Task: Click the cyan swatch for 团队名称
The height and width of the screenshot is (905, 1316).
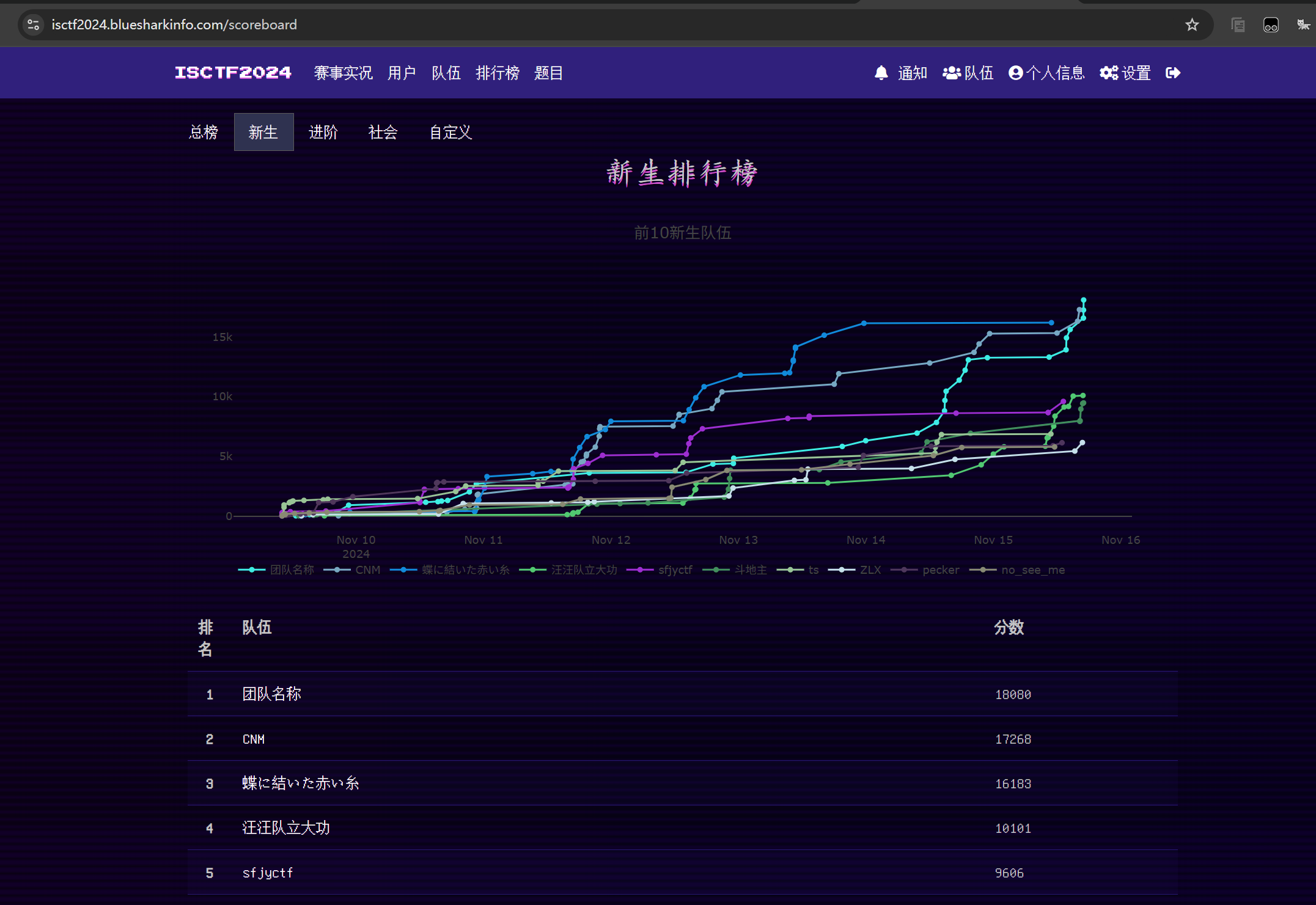Action: pos(251,570)
